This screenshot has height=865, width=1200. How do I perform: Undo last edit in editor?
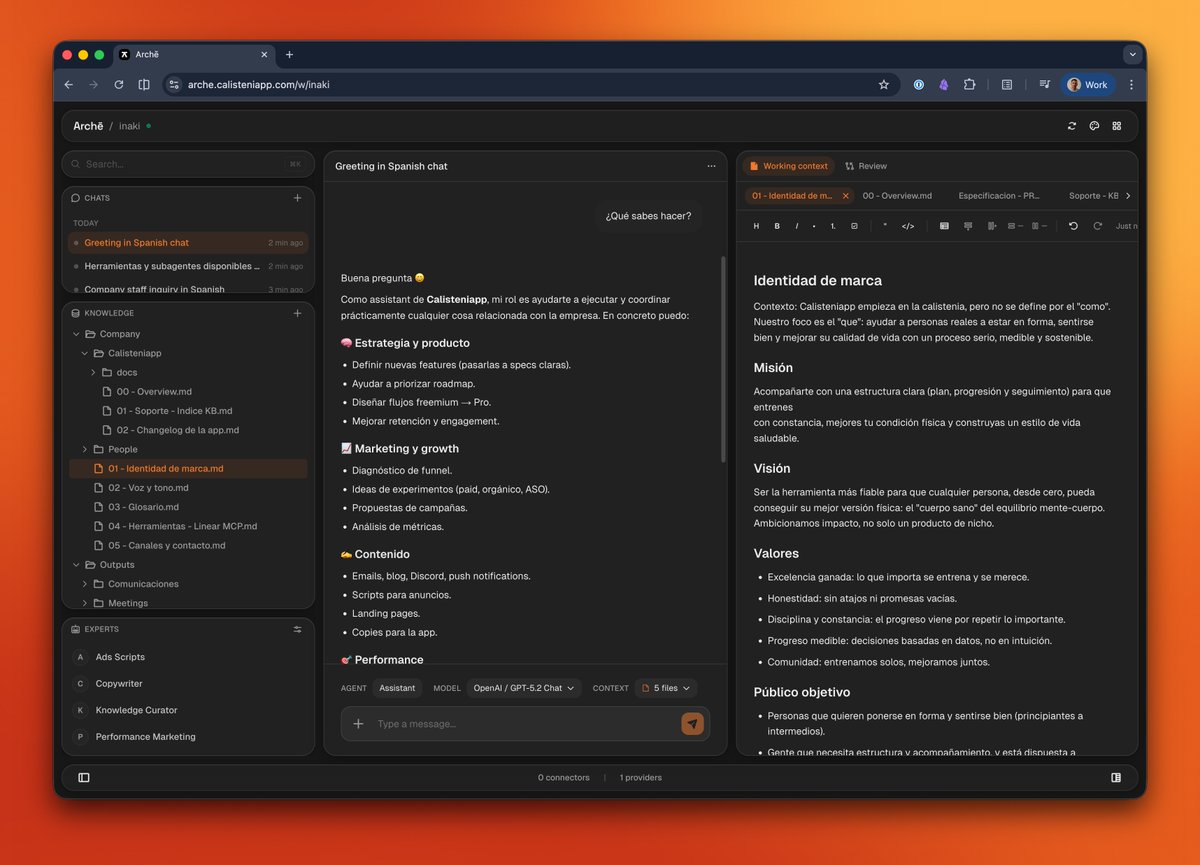pyautogui.click(x=1073, y=226)
